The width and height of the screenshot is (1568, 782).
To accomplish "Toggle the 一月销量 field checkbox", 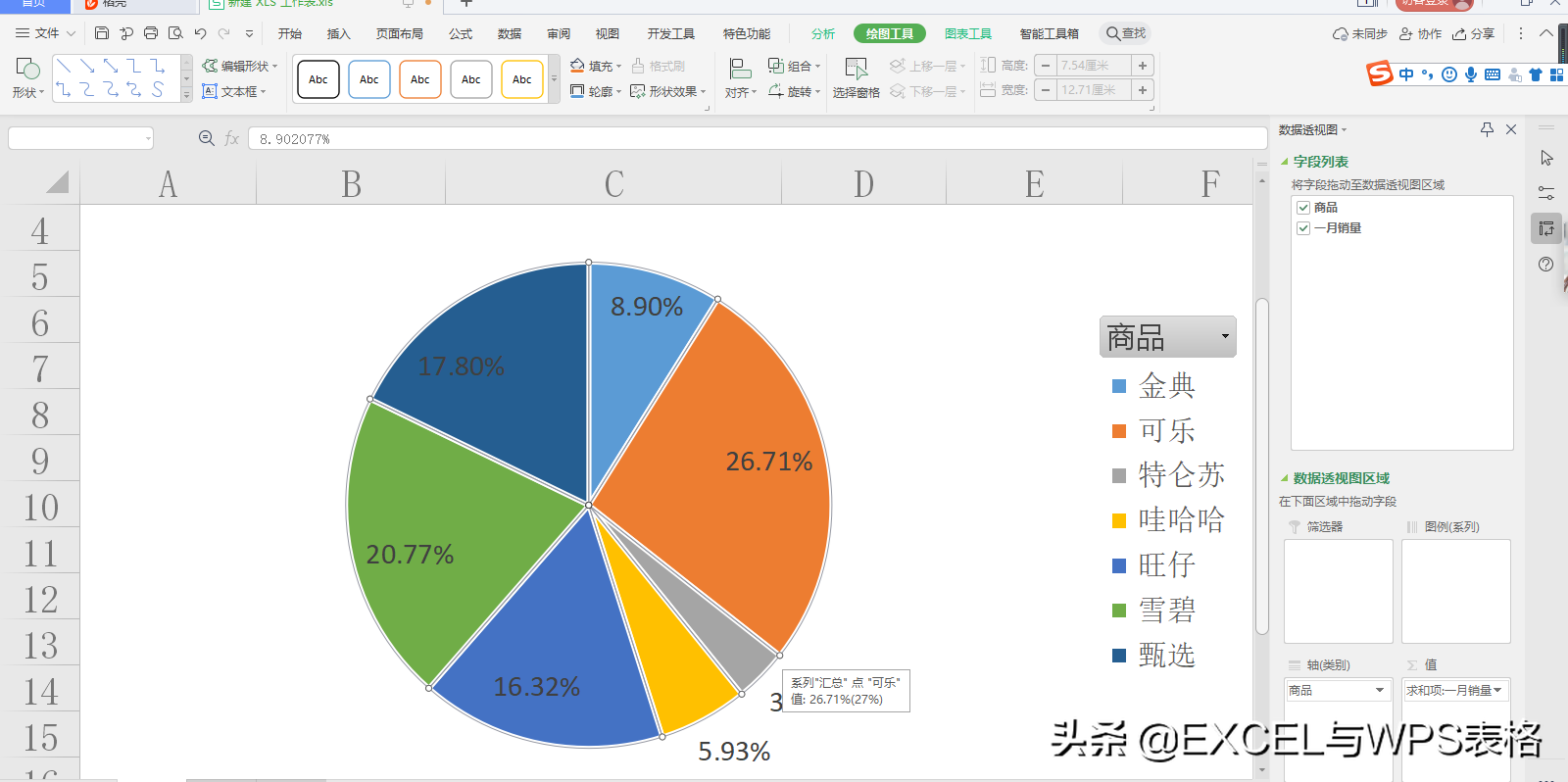I will (1303, 228).
